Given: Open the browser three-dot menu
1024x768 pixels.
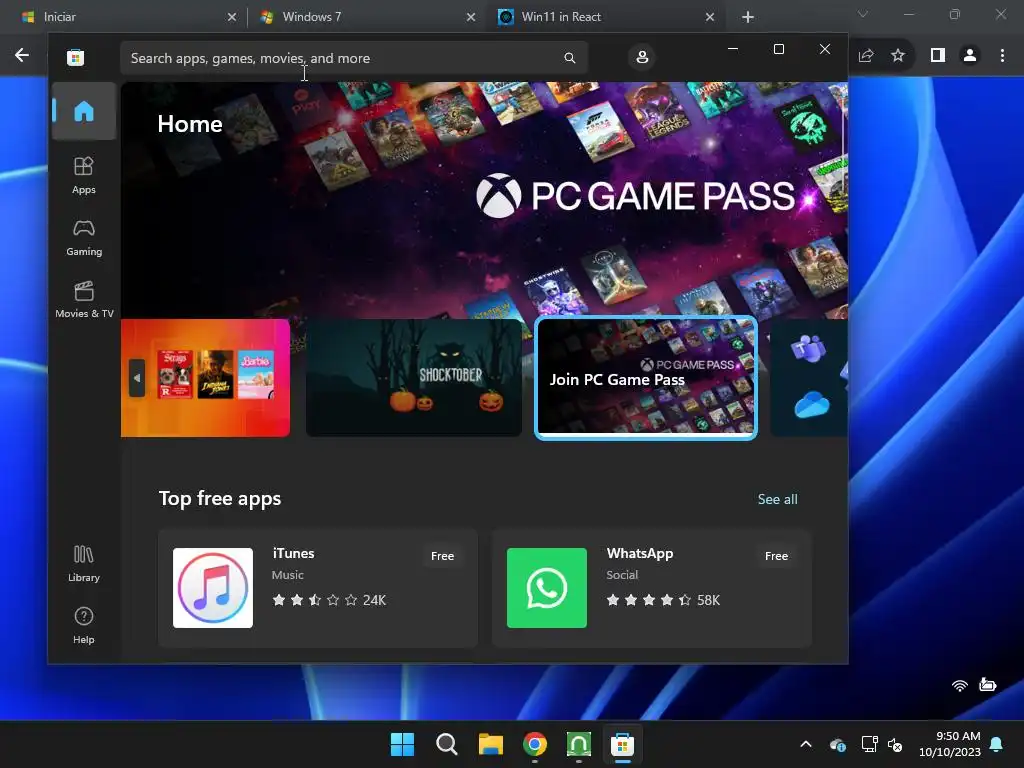Looking at the screenshot, I should point(1002,56).
